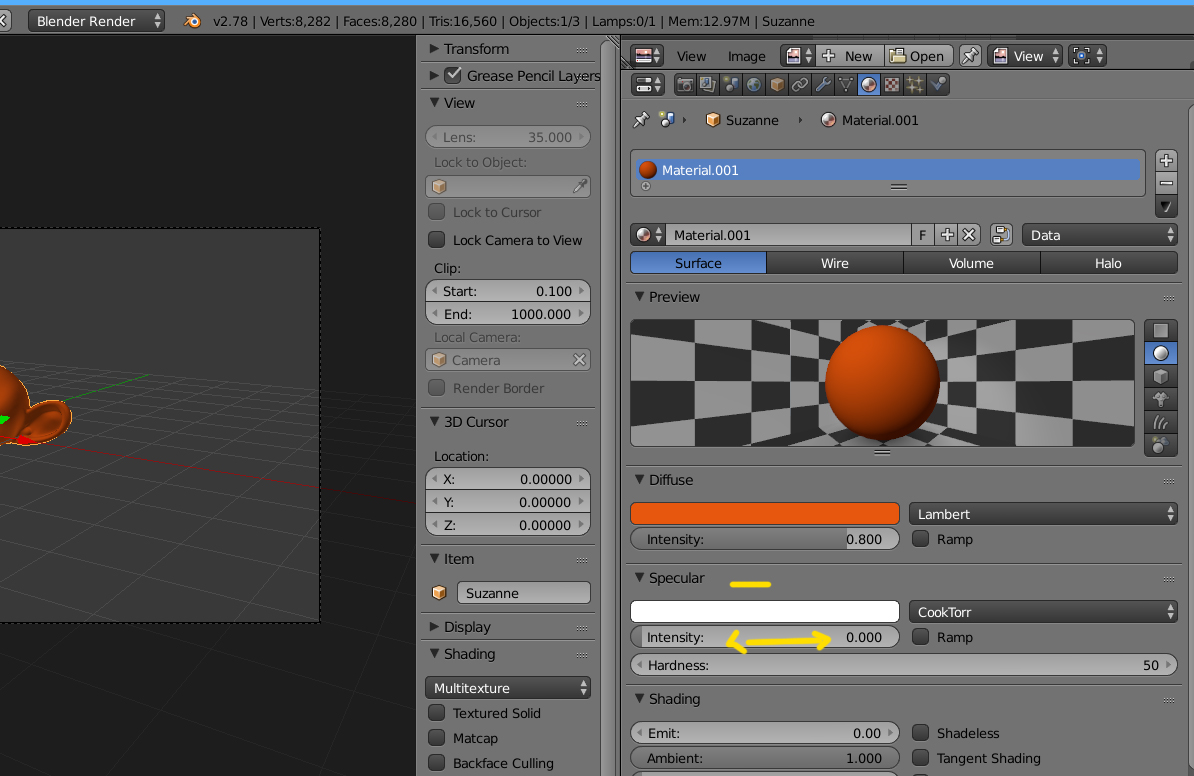Switch material type to Wire
1194x776 pixels.
[834, 263]
